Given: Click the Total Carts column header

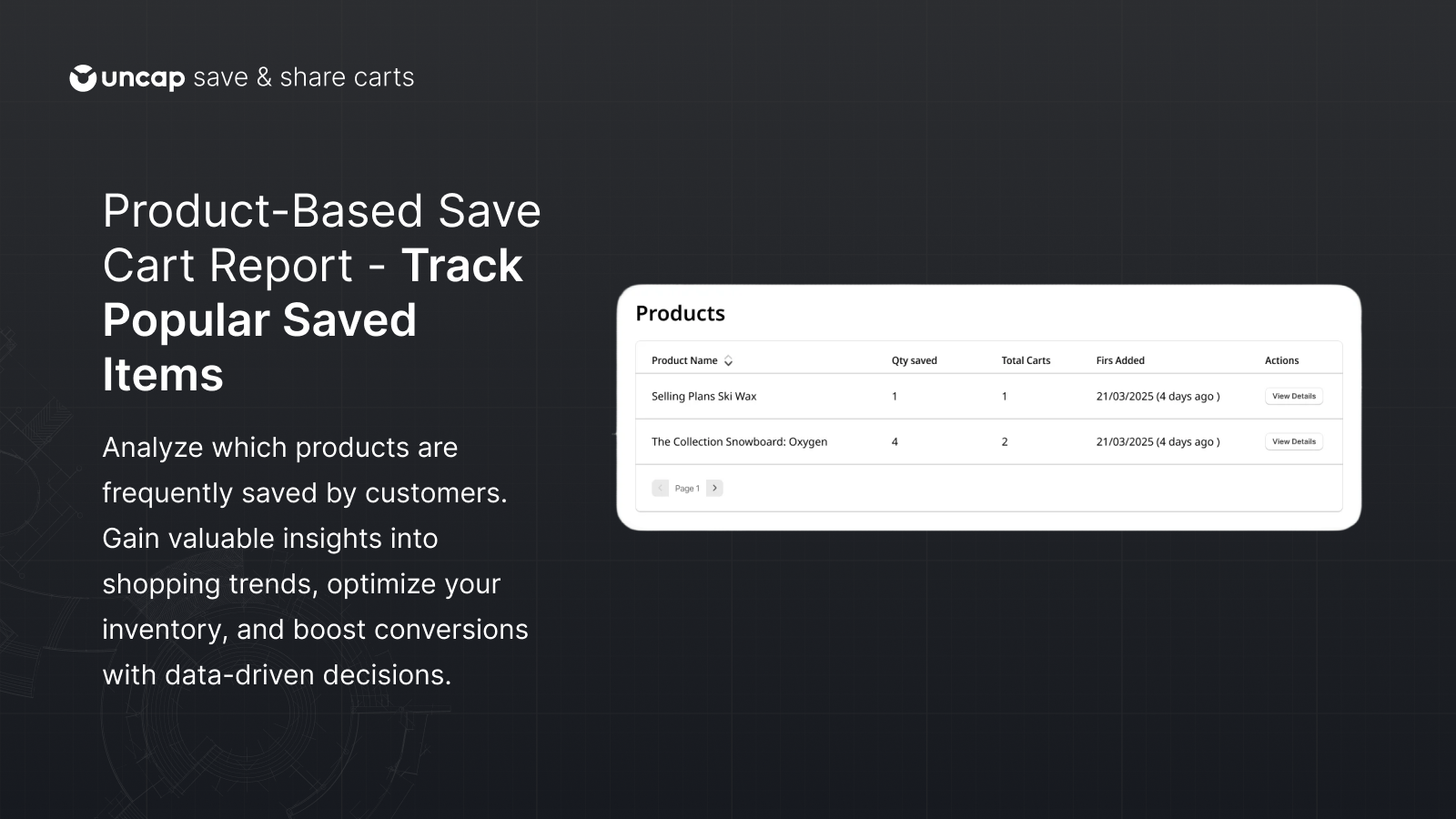Looking at the screenshot, I should (1026, 361).
